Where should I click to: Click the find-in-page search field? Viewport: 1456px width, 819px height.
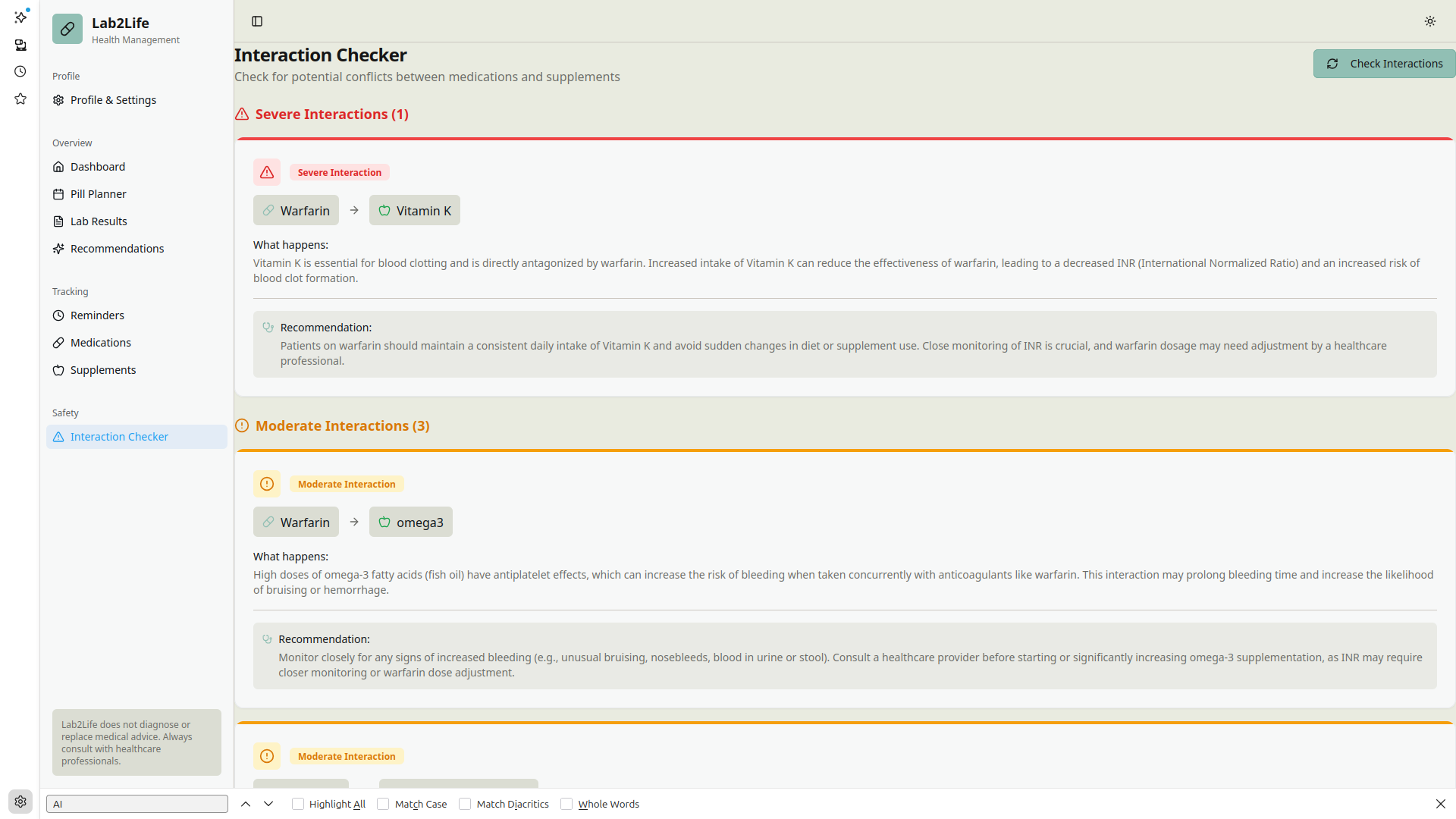coord(137,804)
